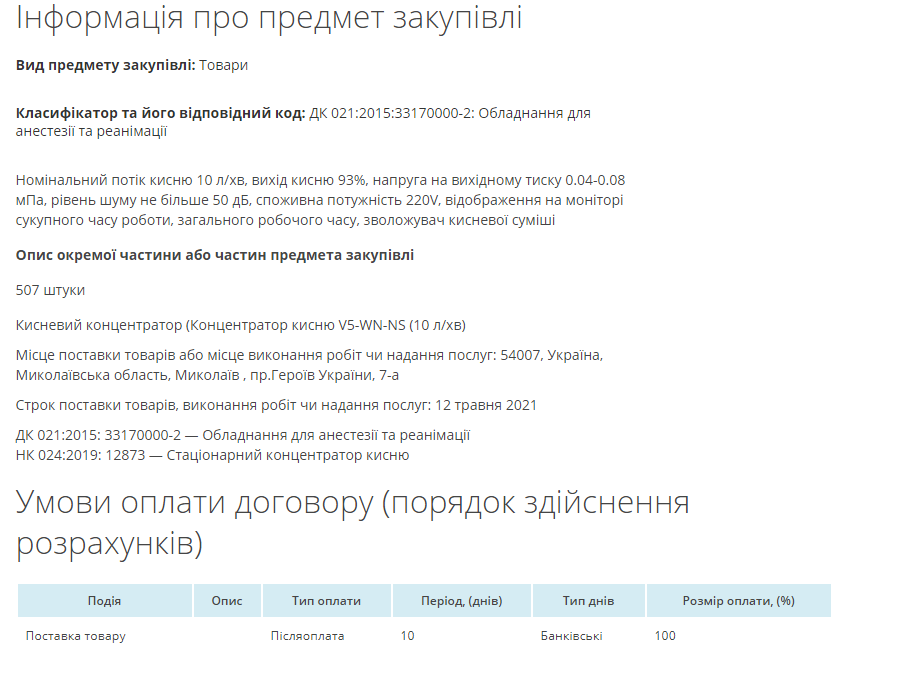Click the 'Період, (днів)' column header
Image resolution: width=905 pixels, height=676 pixels.
[x=461, y=601]
